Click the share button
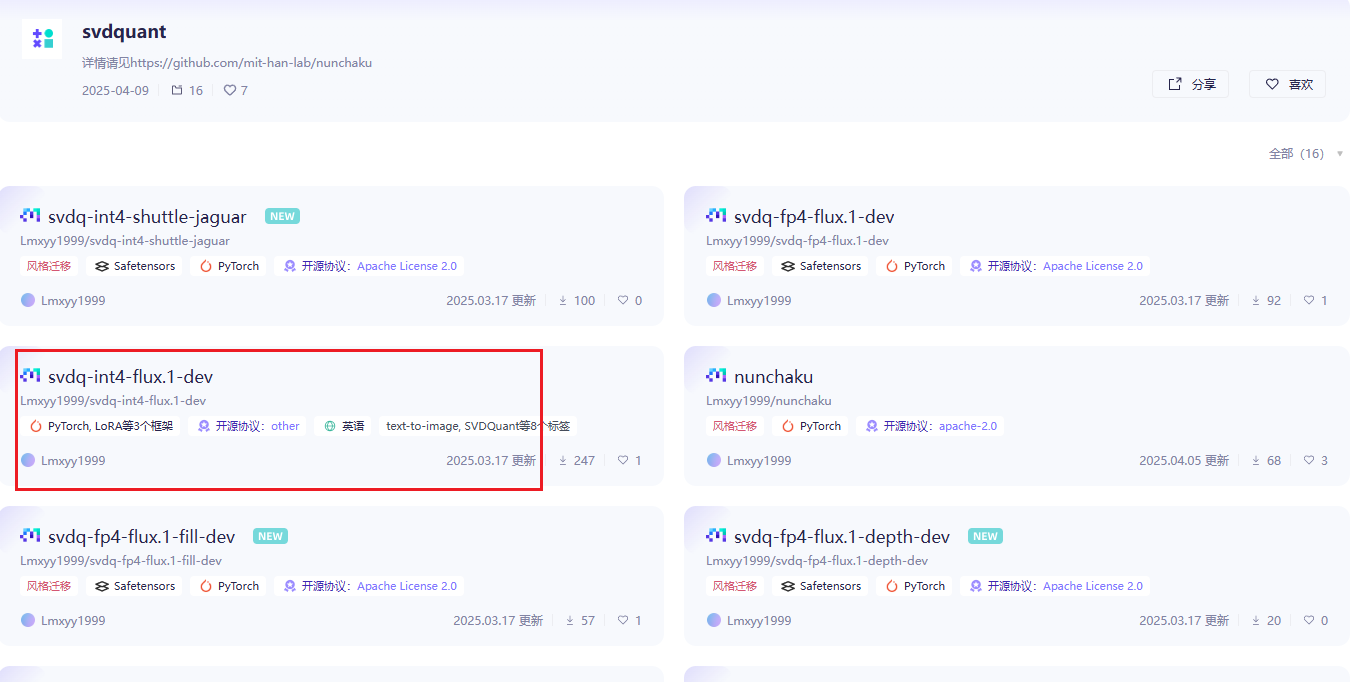1358x682 pixels. pos(1190,85)
